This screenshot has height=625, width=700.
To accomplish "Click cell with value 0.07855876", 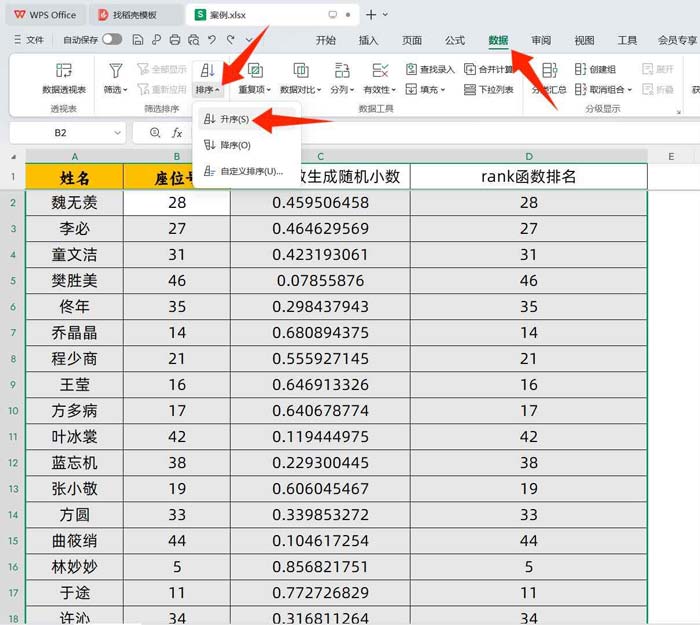I will click(x=320, y=281).
